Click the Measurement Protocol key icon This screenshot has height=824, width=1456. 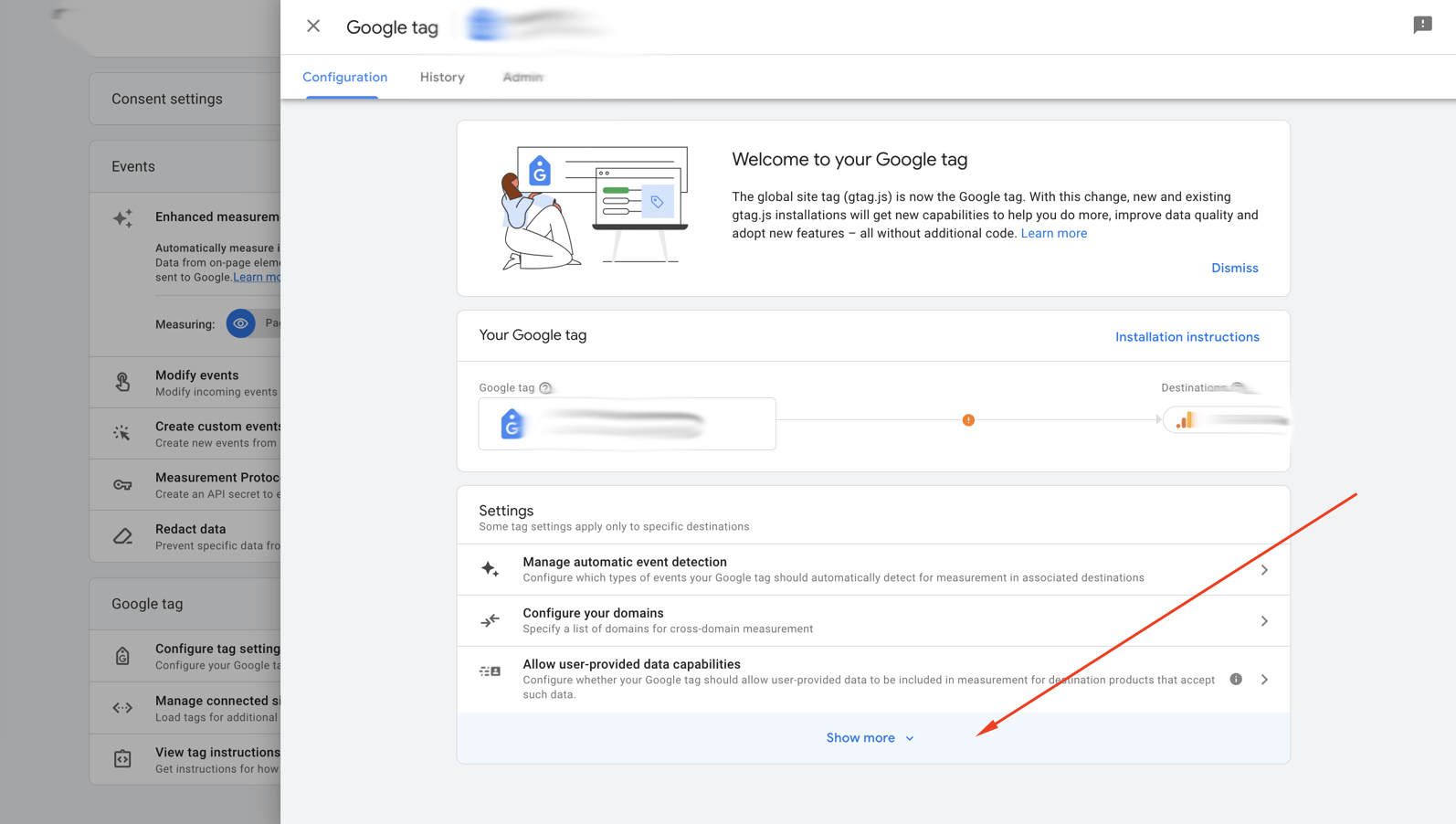(122, 485)
